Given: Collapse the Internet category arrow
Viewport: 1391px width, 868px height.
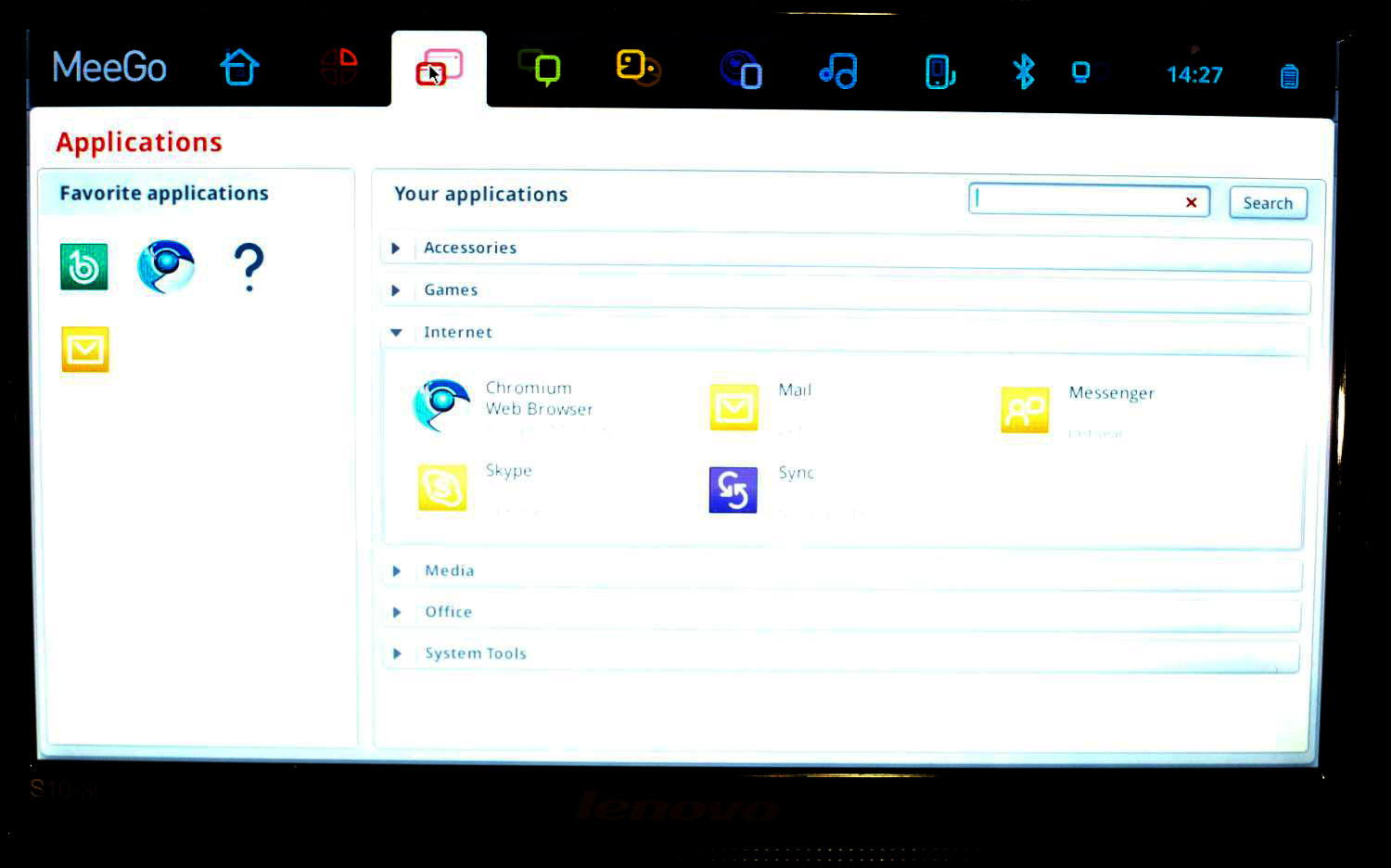Looking at the screenshot, I should click(x=396, y=332).
